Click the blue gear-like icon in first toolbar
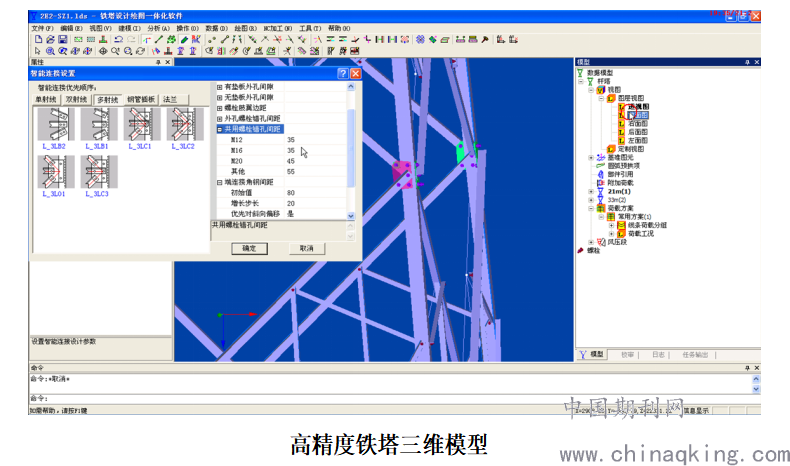This screenshot has height=466, width=790. point(420,39)
